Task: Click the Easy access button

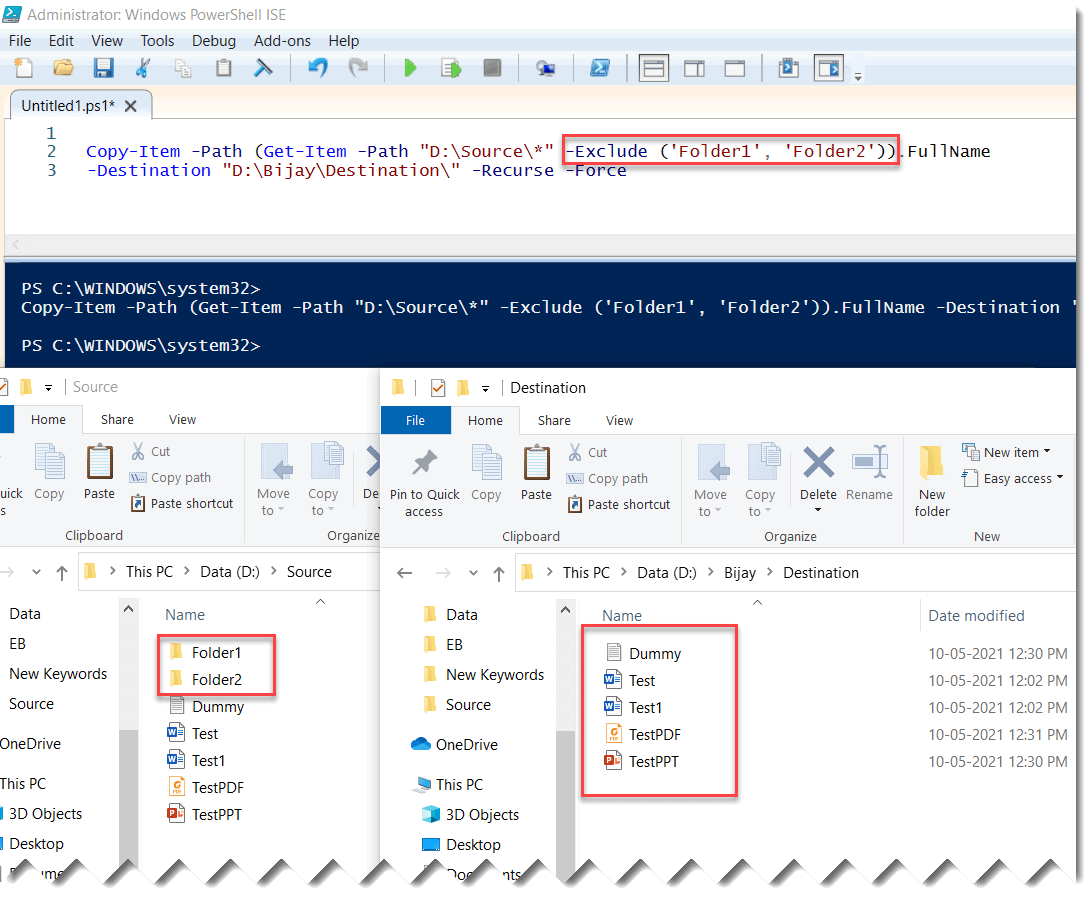Action: [x=1013, y=478]
